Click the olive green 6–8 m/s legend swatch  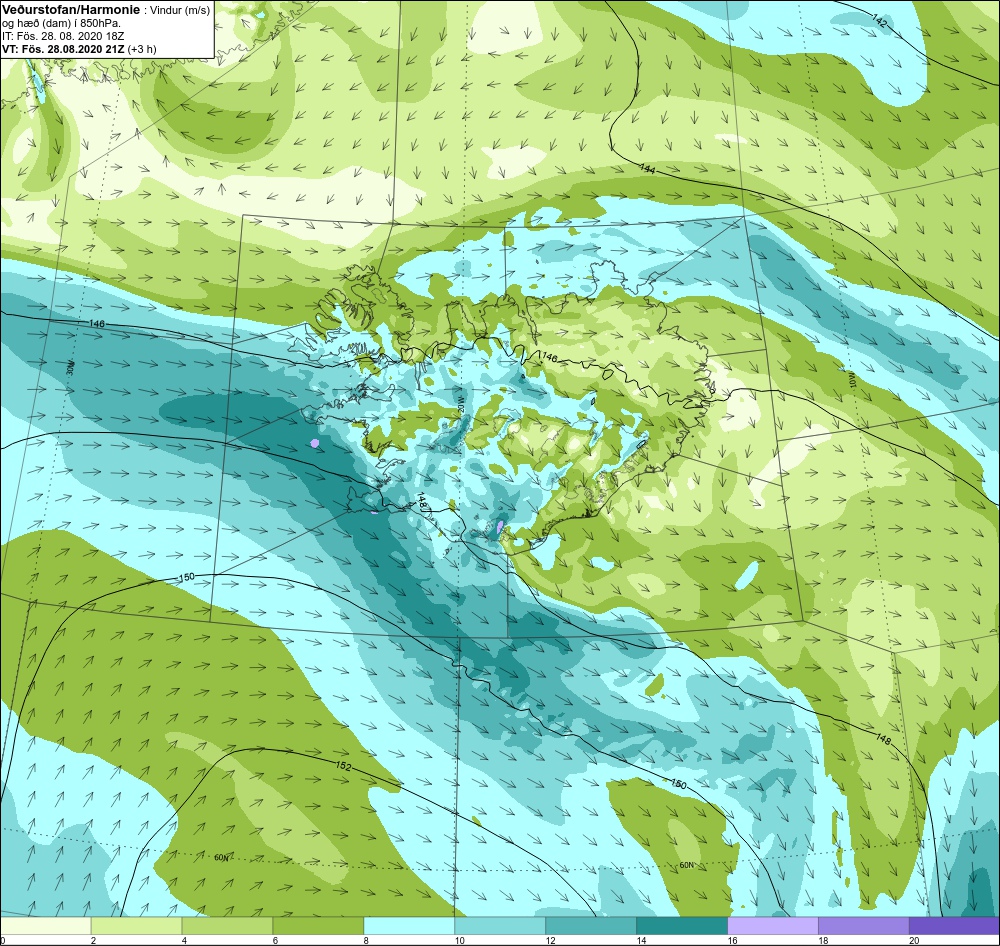point(318,924)
